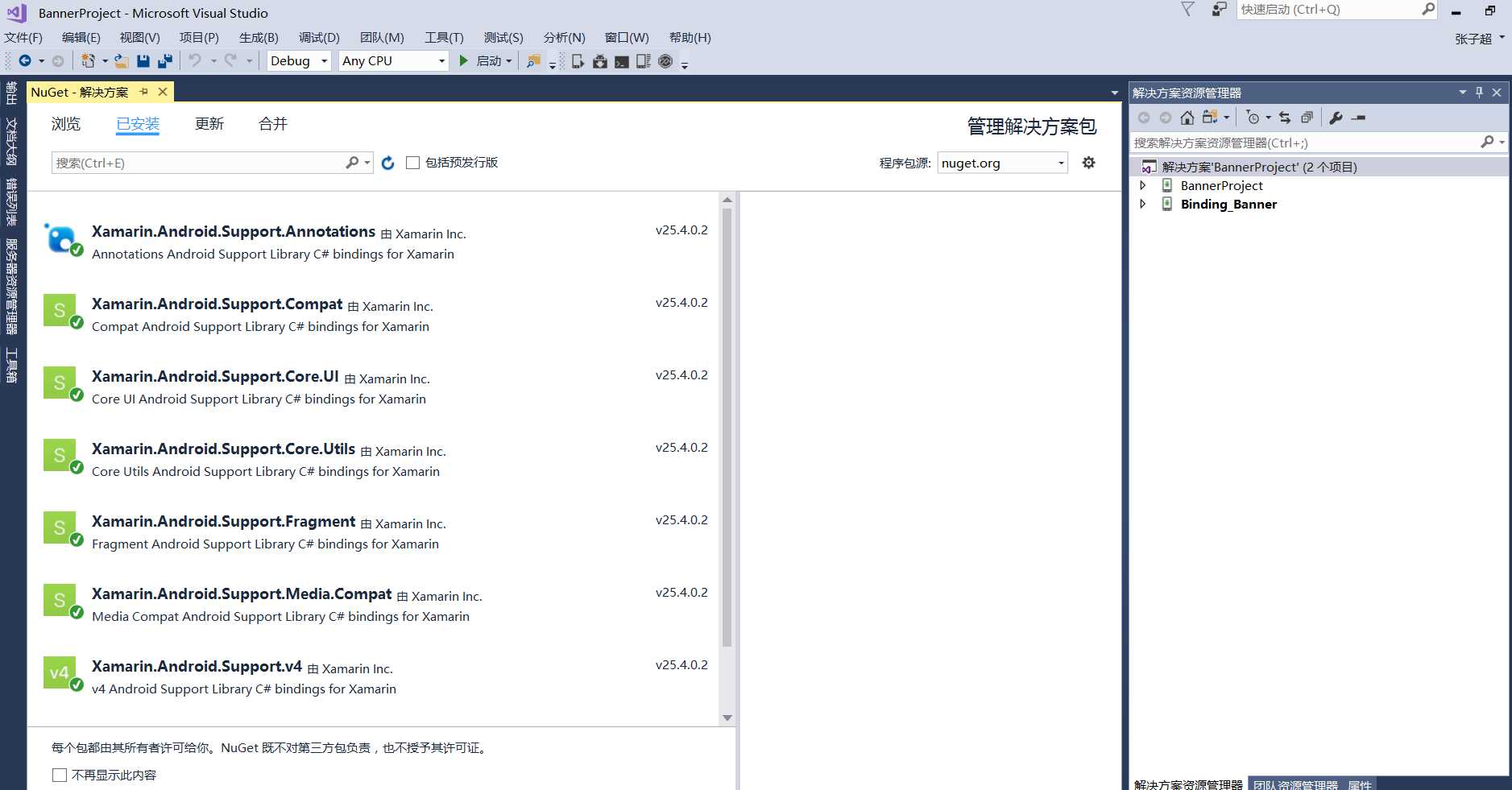Click the Quick Launch search magnifier icon
Viewport: 1512px width, 790px height.
[1428, 10]
